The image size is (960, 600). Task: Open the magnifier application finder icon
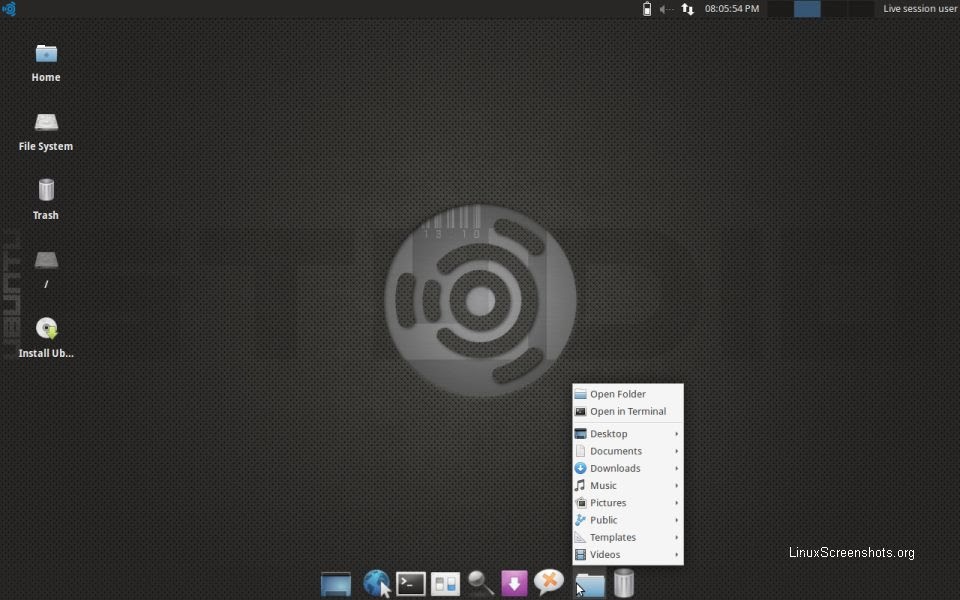tap(481, 583)
